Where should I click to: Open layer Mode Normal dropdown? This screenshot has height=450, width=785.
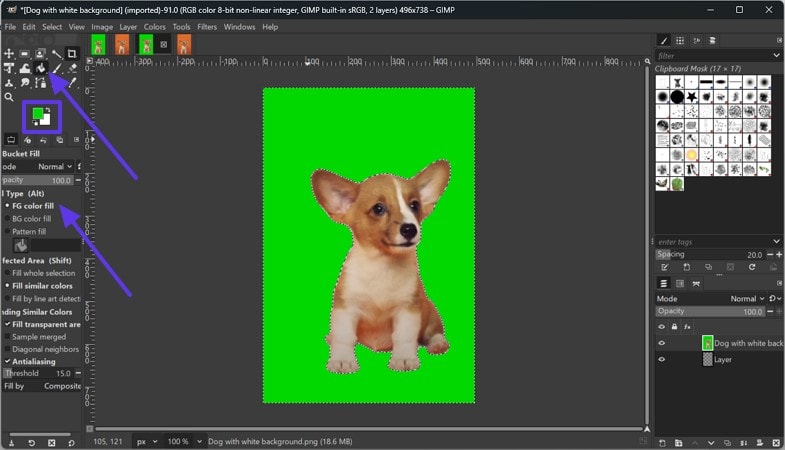tap(747, 299)
